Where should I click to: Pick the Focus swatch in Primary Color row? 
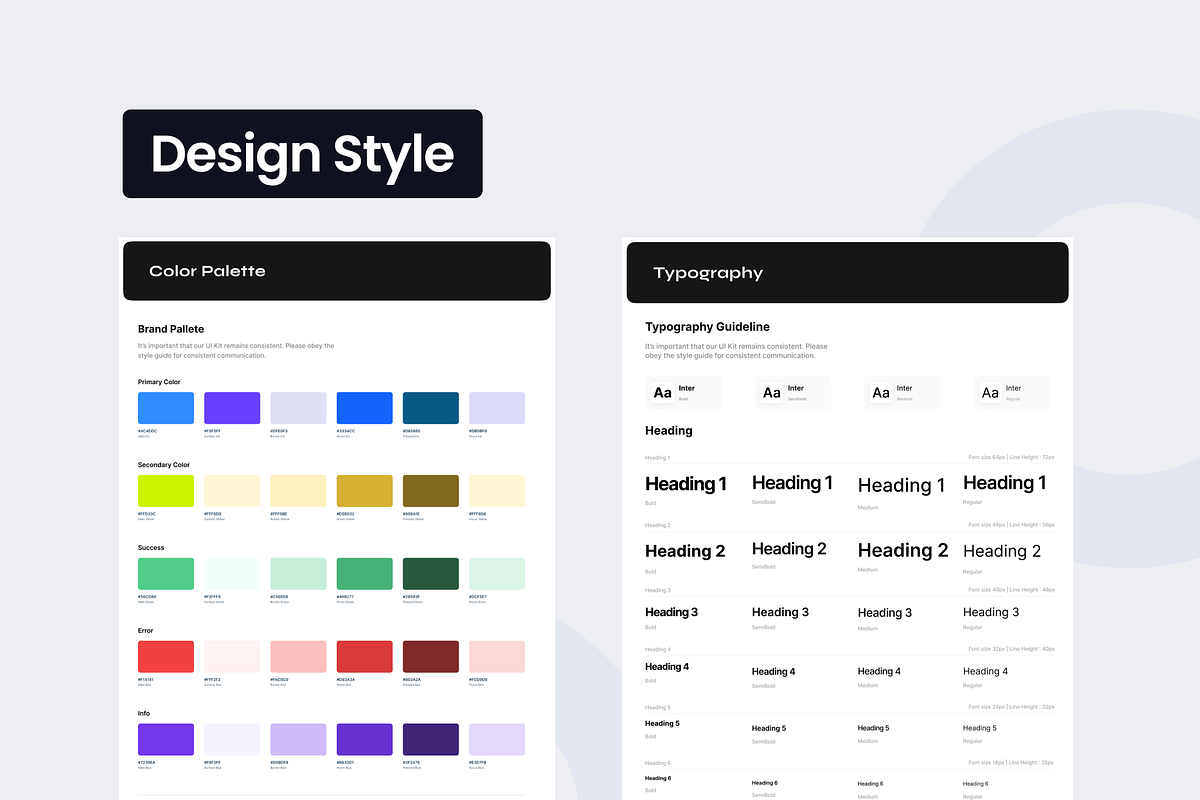497,408
